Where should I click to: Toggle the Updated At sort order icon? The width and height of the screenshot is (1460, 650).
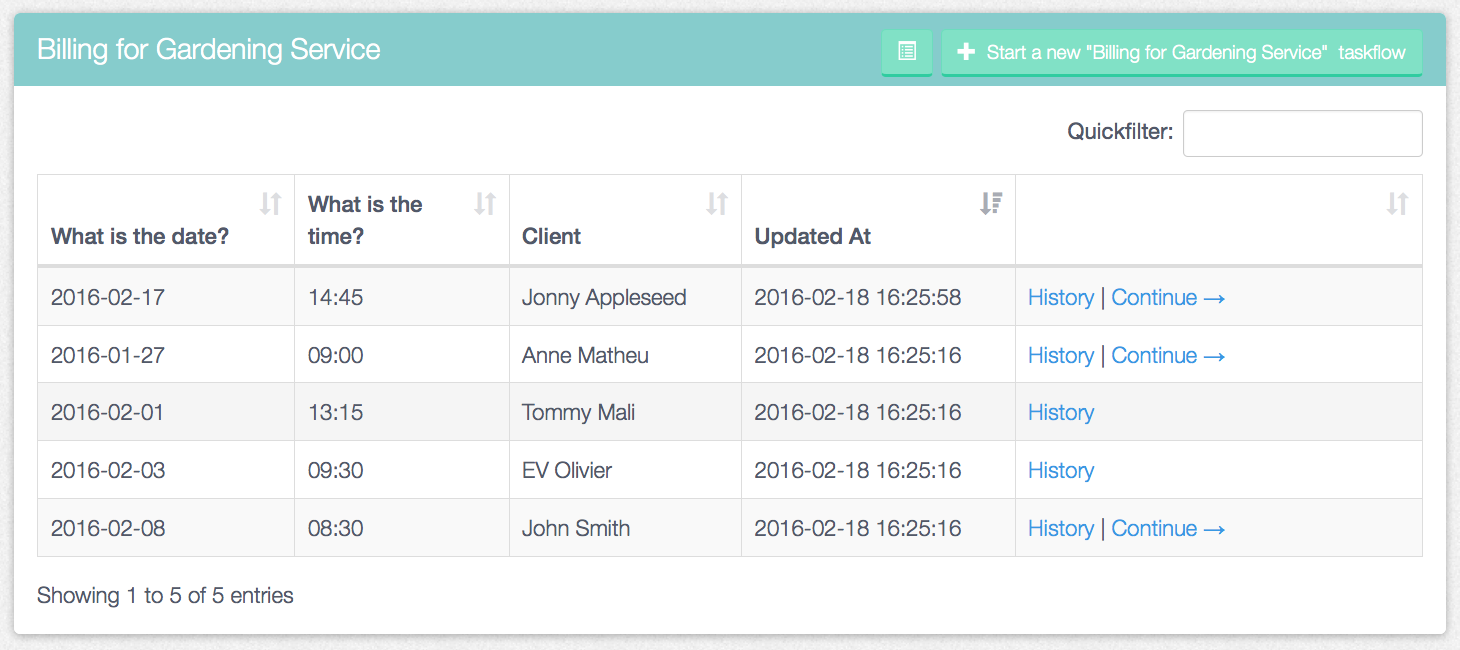pyautogui.click(x=990, y=204)
